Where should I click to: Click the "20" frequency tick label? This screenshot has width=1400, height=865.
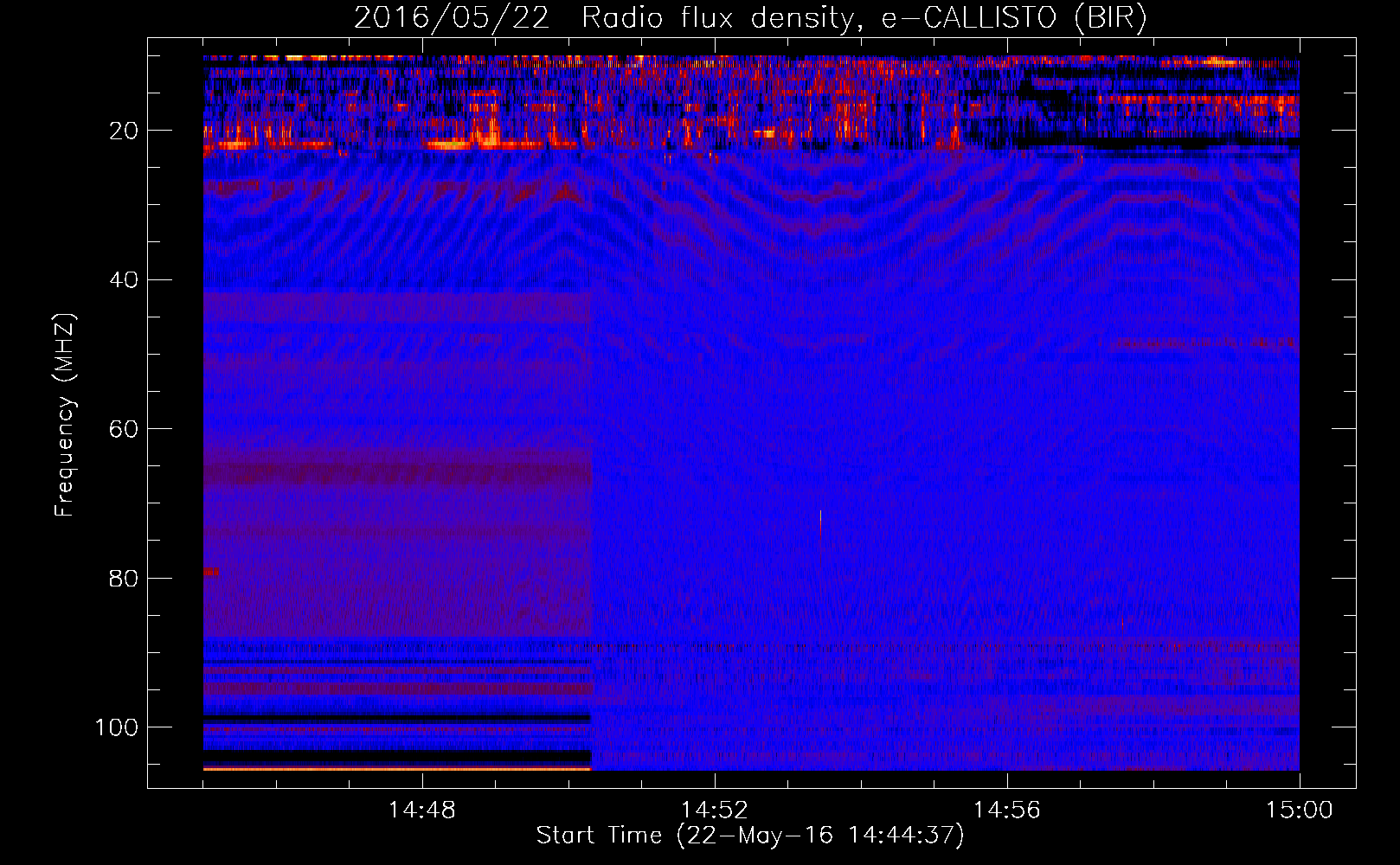click(x=125, y=131)
